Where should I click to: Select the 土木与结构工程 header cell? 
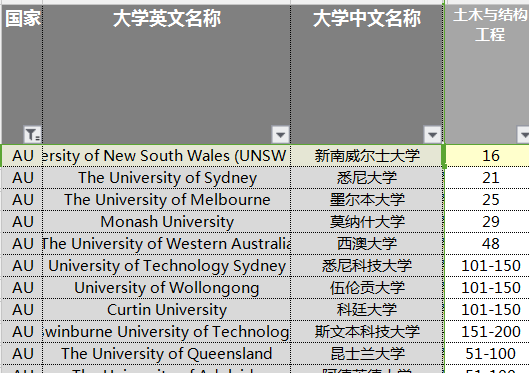[487, 74]
